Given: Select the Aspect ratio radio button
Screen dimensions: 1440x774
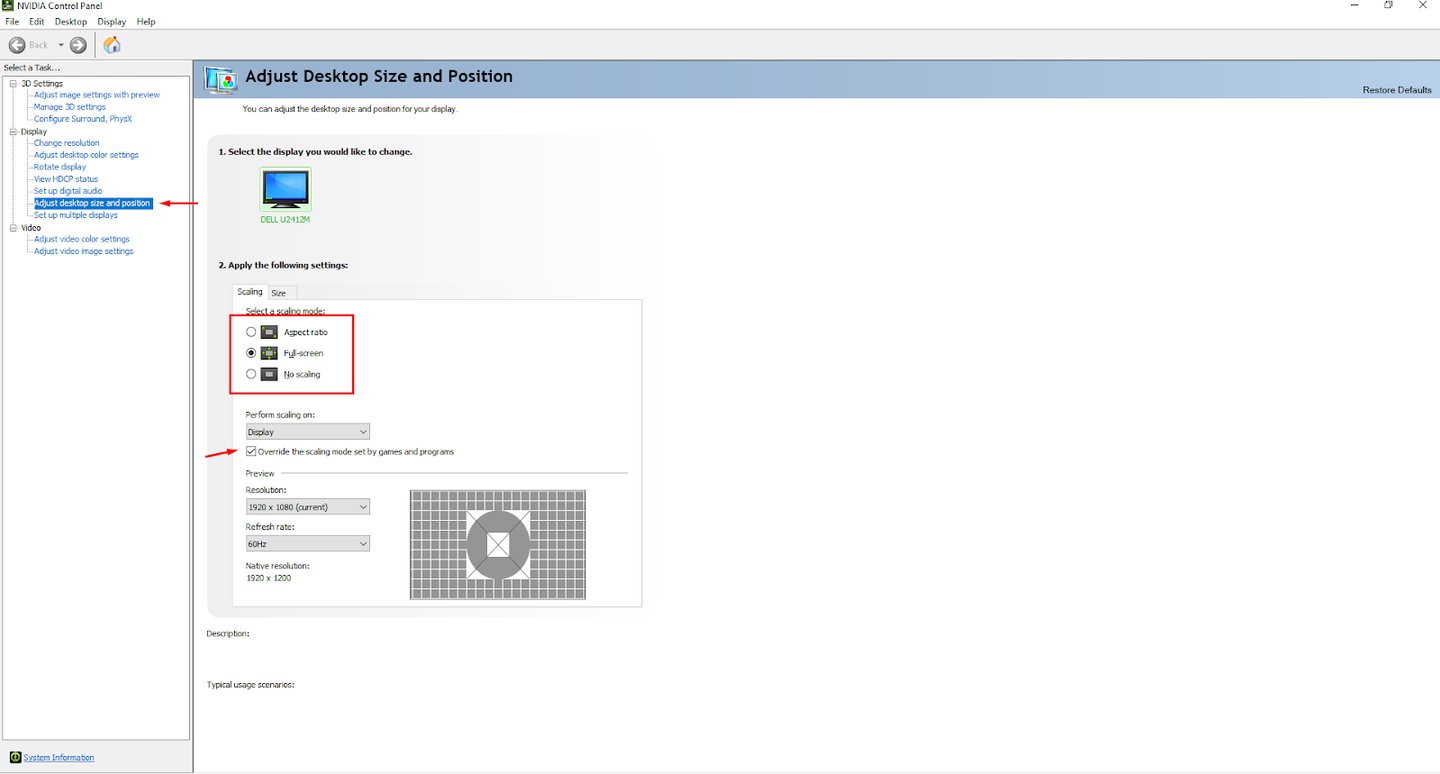Looking at the screenshot, I should (251, 331).
